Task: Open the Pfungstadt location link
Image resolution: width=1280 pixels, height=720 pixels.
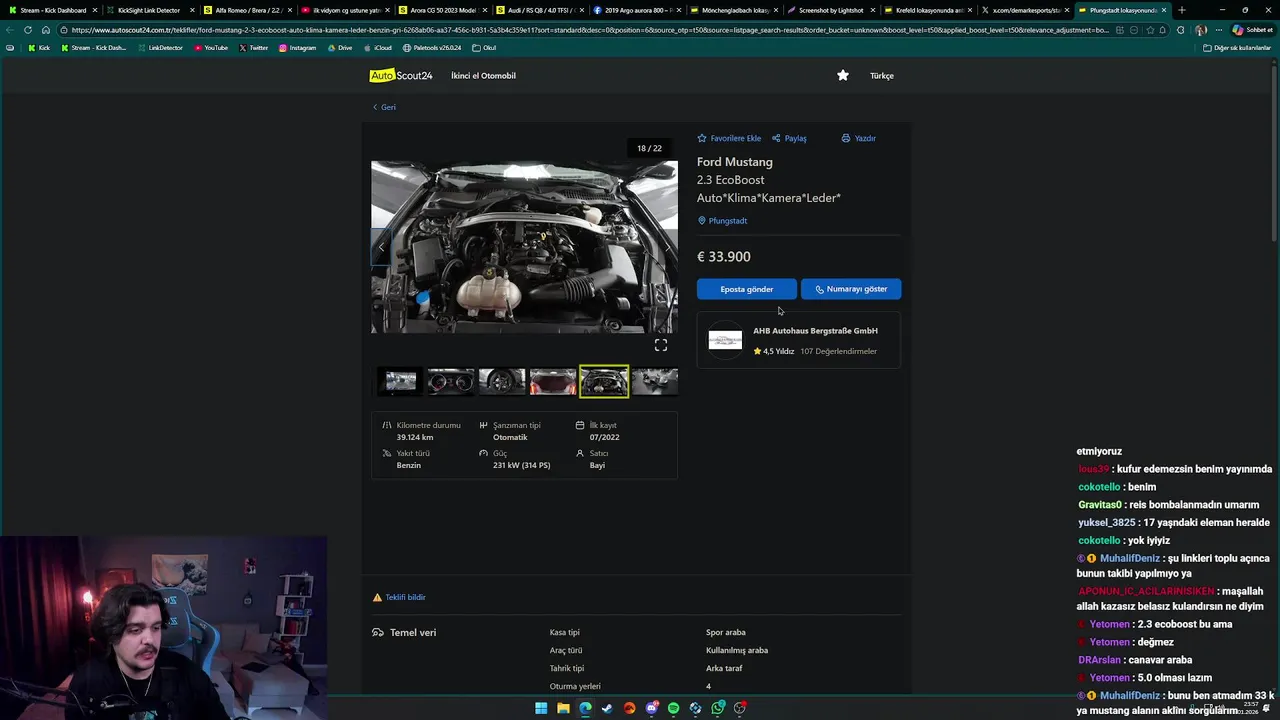Action: pos(722,221)
